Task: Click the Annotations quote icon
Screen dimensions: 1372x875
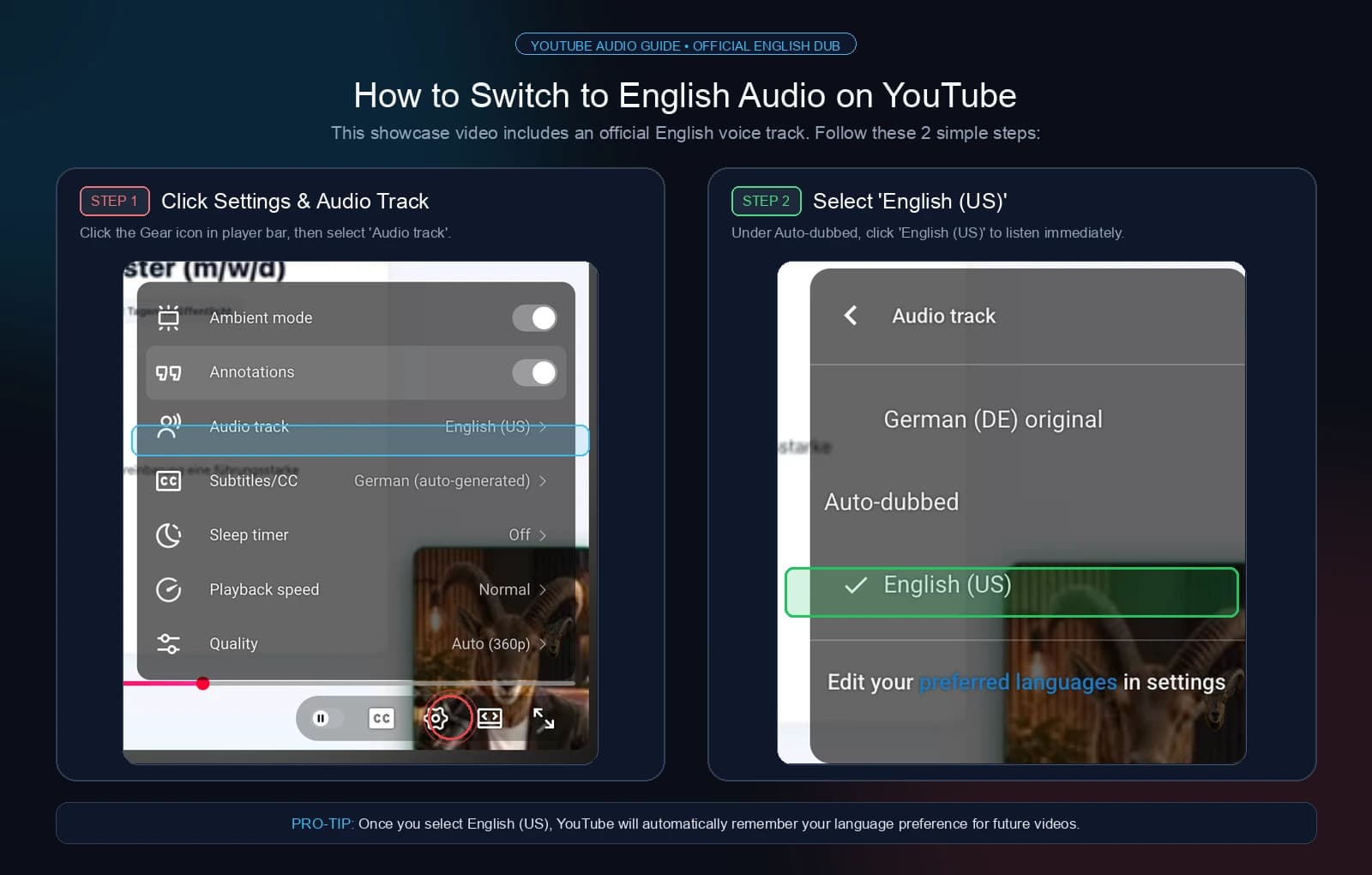Action: pyautogui.click(x=169, y=373)
